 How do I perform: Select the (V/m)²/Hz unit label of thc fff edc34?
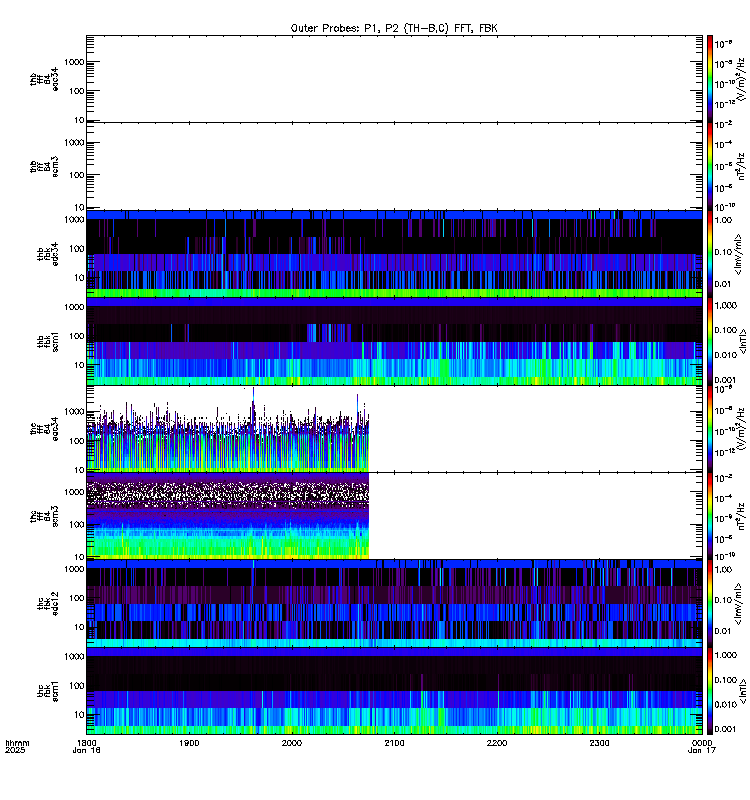(x=742, y=429)
